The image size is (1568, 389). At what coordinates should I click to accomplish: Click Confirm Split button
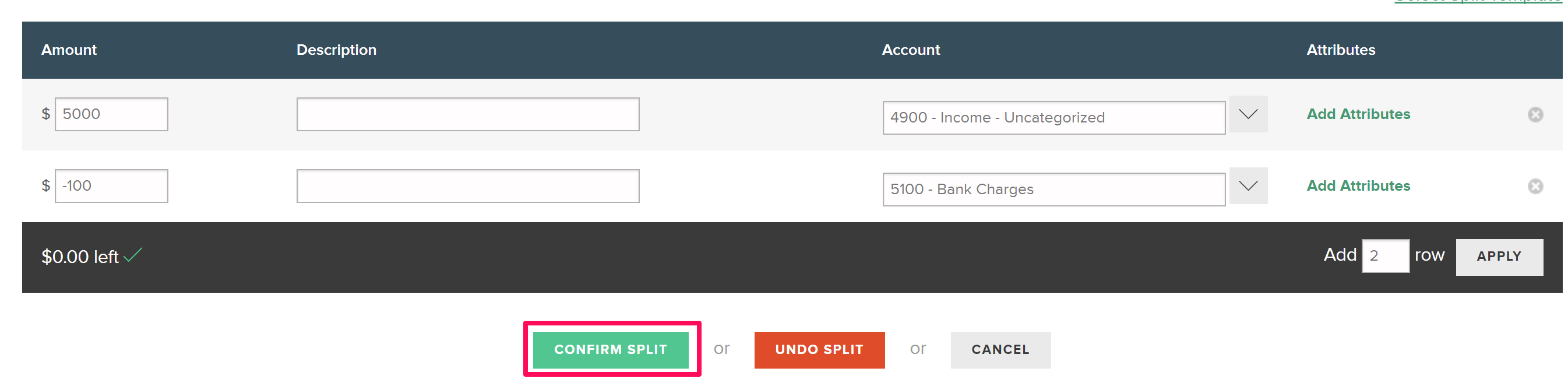coord(611,349)
